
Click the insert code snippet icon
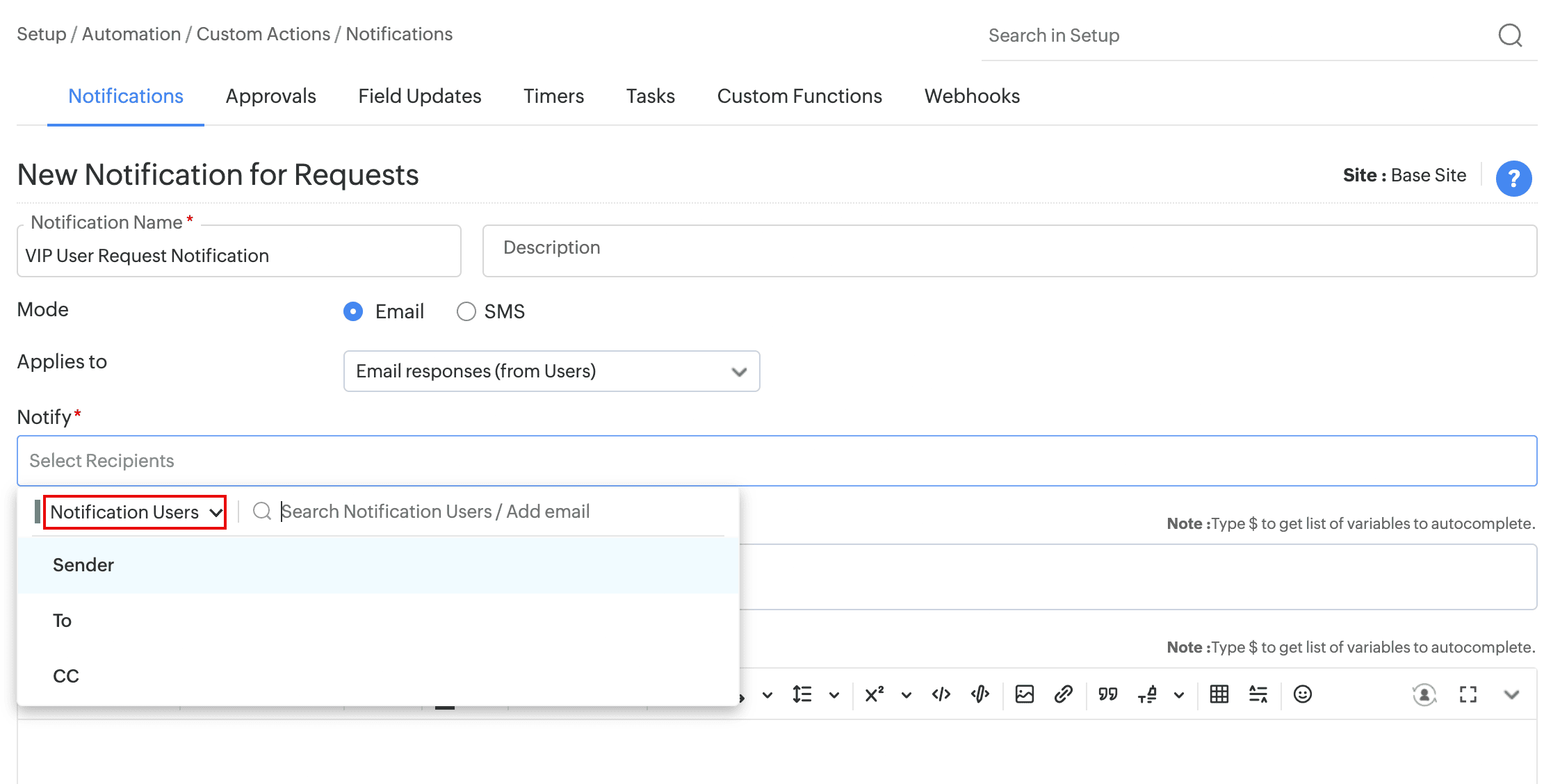tap(941, 694)
